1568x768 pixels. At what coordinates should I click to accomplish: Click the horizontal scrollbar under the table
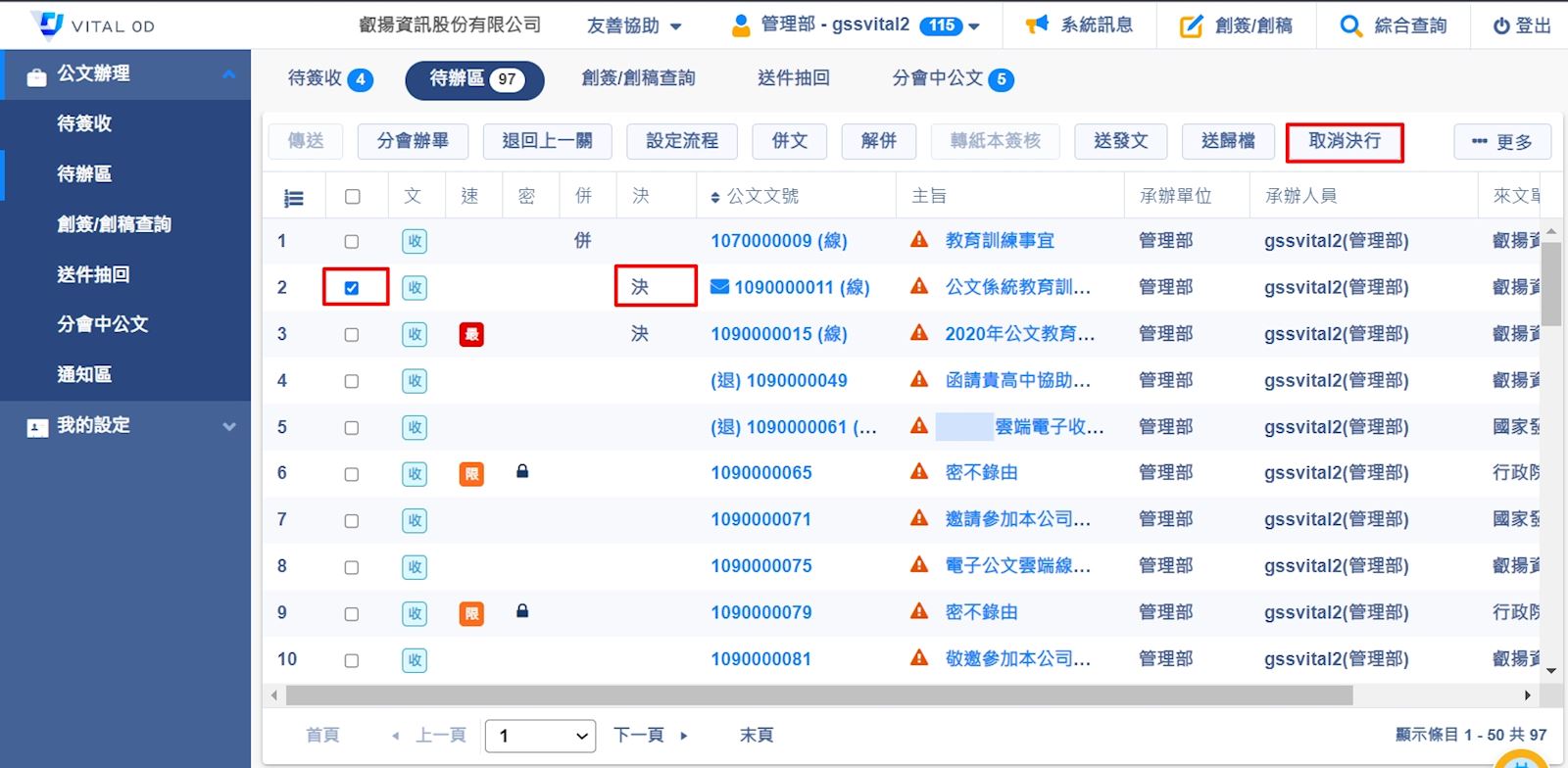(818, 696)
